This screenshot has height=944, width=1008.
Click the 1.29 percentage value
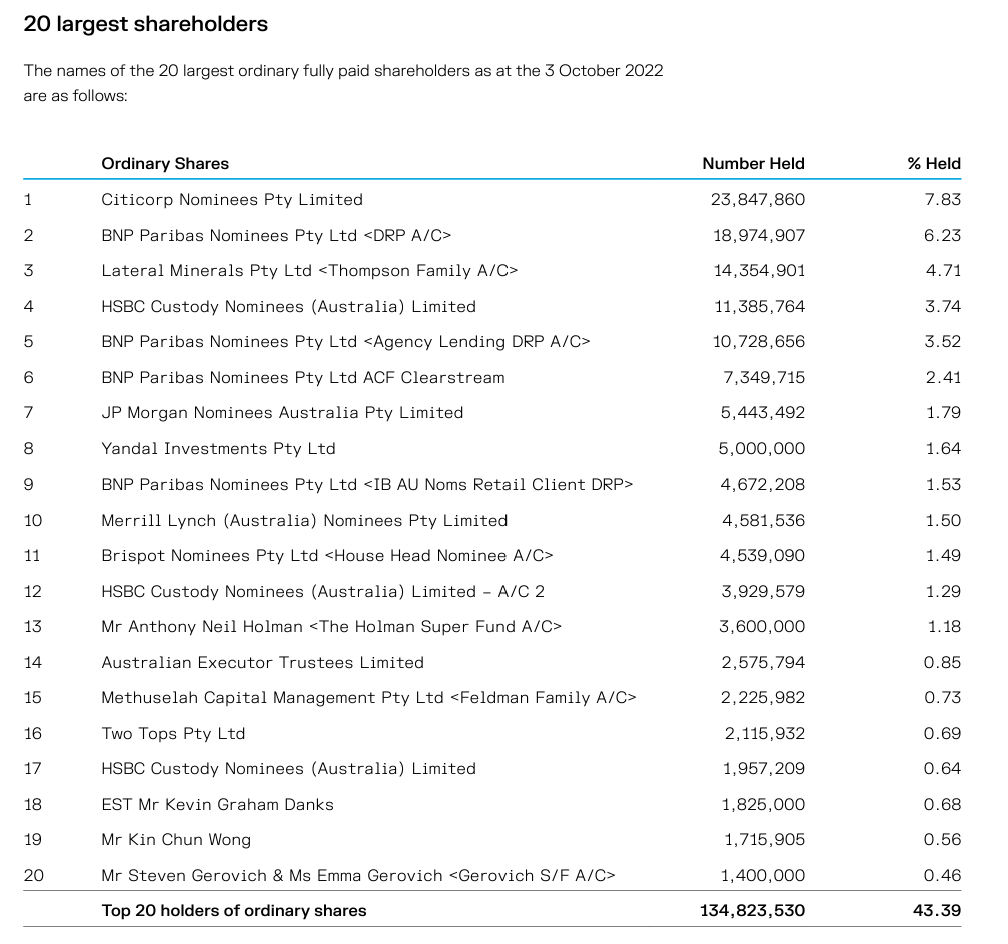point(944,592)
